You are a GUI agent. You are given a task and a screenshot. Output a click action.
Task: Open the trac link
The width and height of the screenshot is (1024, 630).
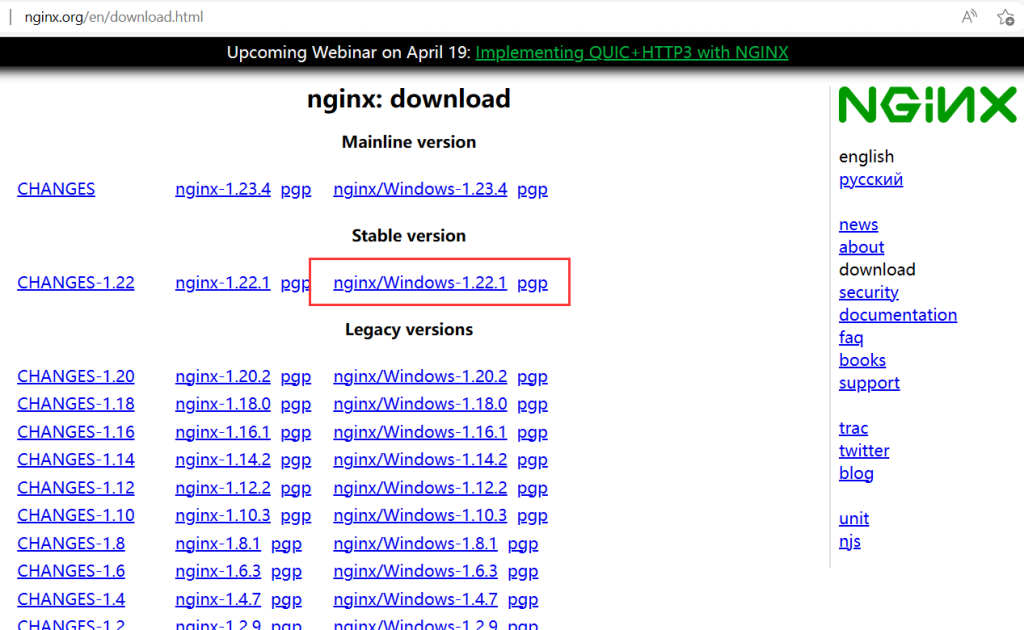tap(854, 428)
